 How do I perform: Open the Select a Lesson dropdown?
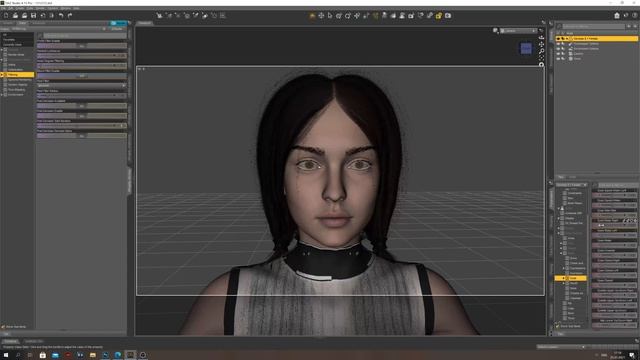561,347
